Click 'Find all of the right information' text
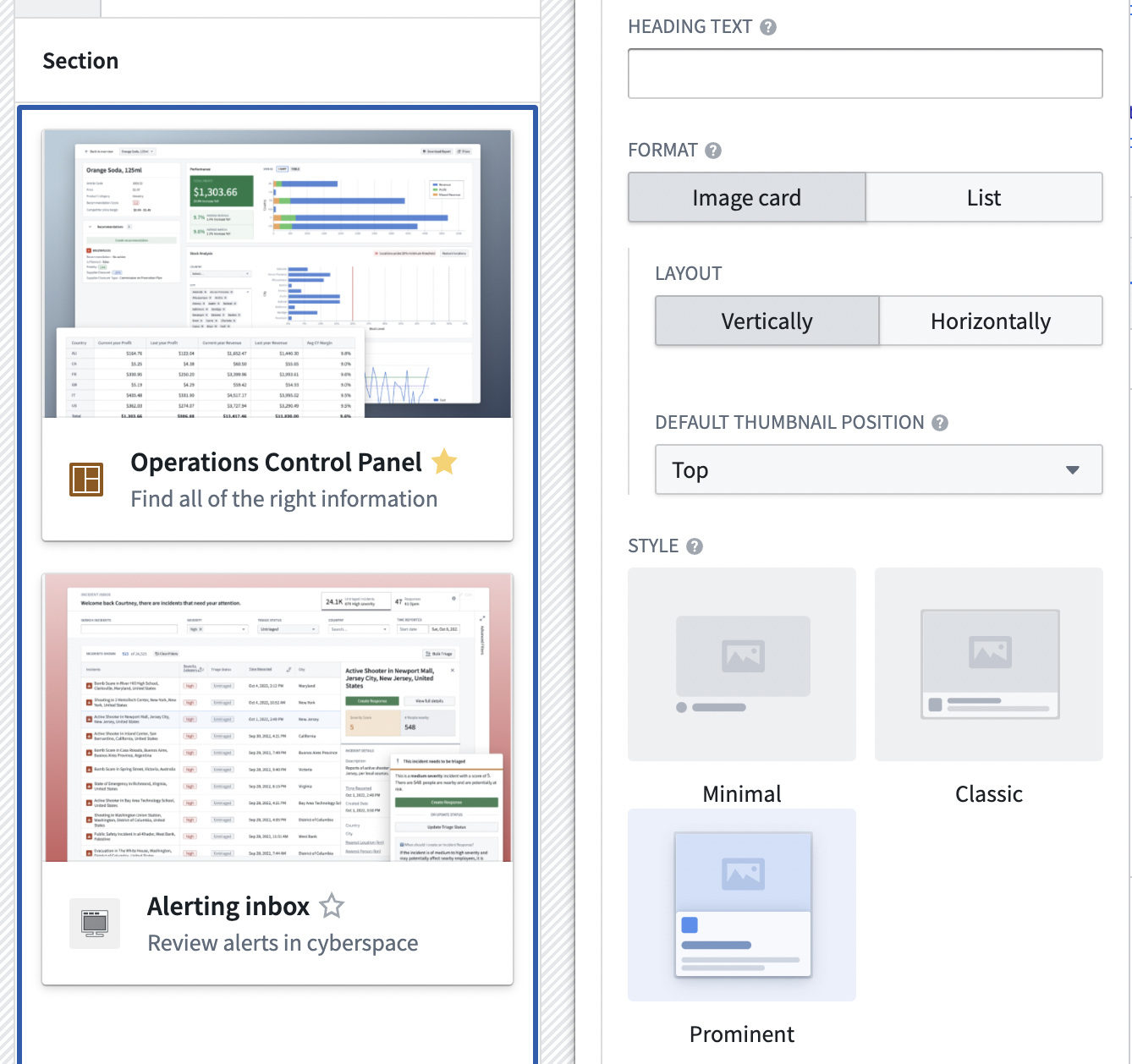 [284, 499]
